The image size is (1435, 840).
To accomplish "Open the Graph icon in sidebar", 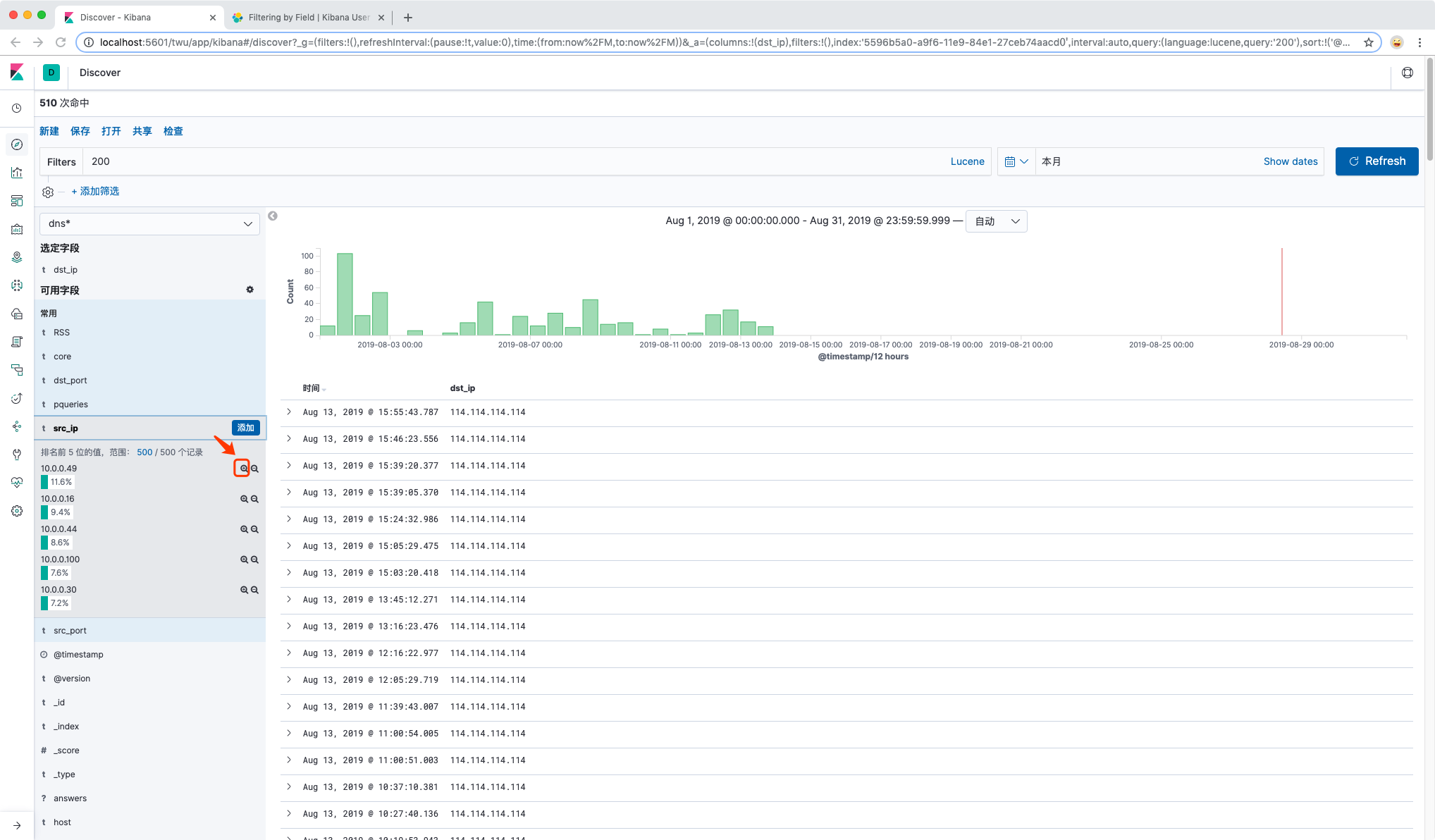I will 17,426.
